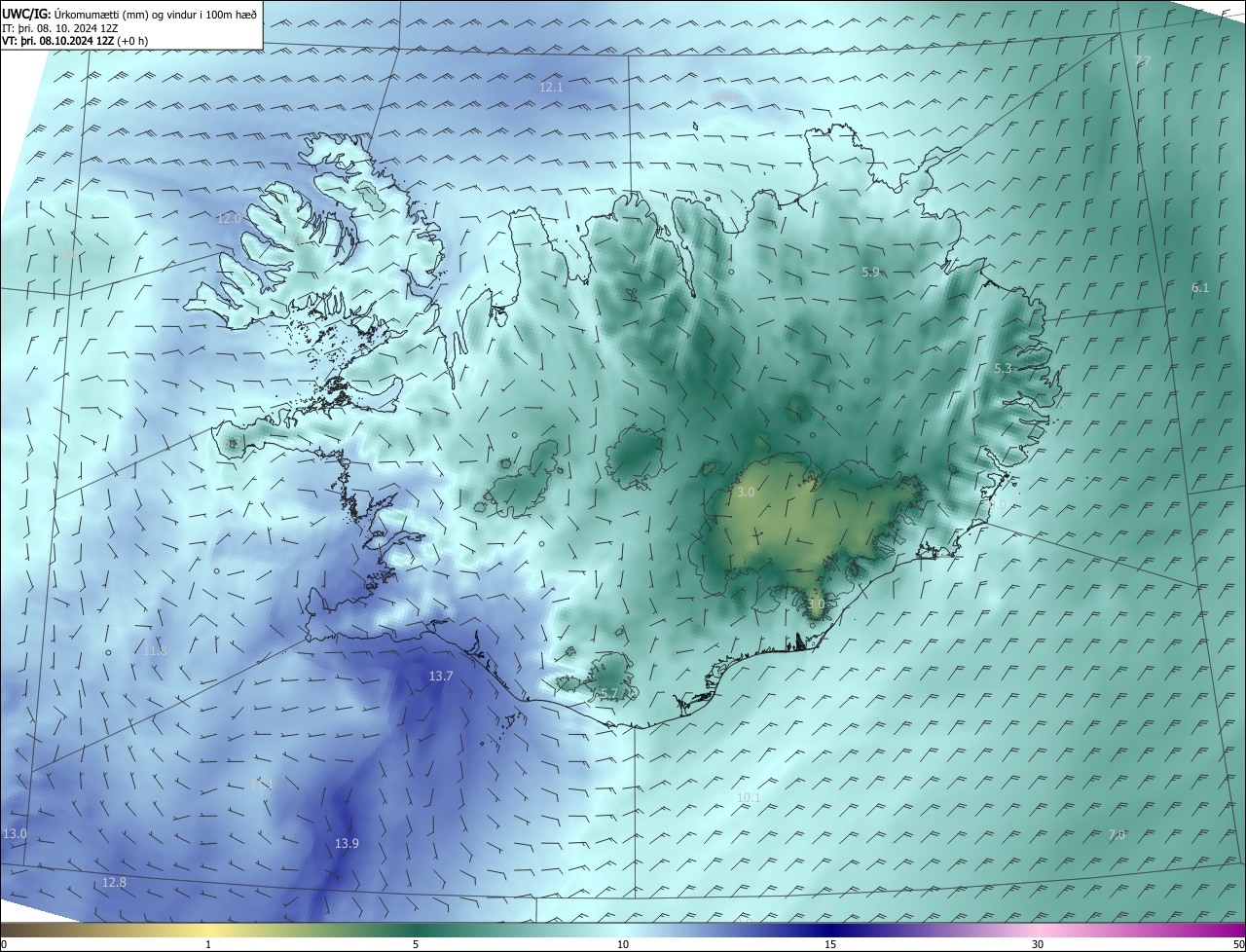Click the 11.8 value label west of Reykjanes
Screen dimensions: 1246x952
[x=155, y=651]
